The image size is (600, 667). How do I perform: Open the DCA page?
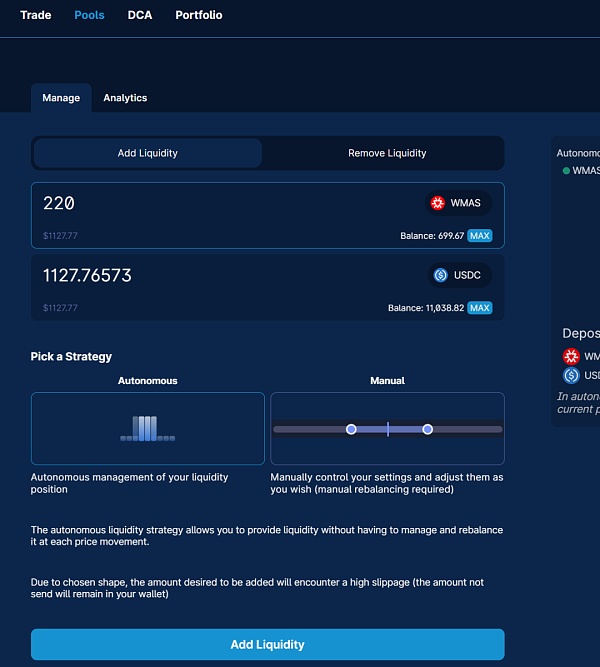click(x=139, y=15)
